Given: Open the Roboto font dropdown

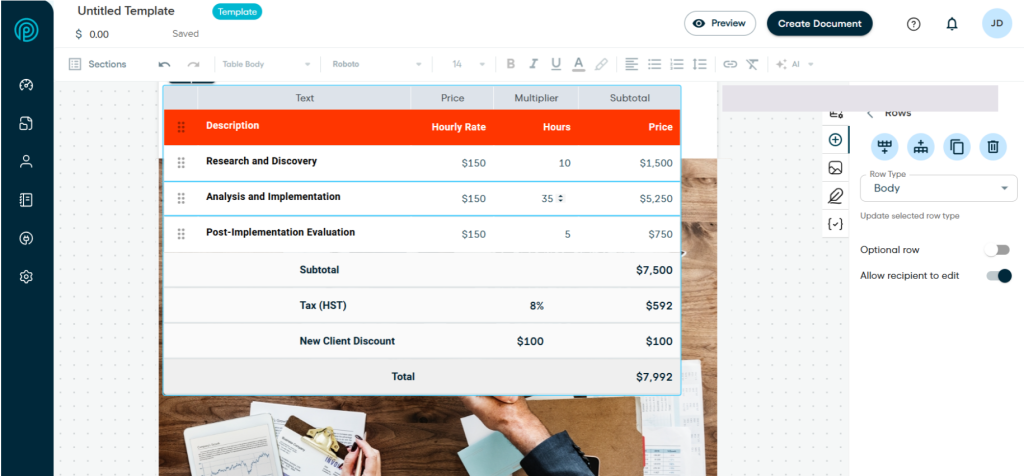Looking at the screenshot, I should point(377,64).
